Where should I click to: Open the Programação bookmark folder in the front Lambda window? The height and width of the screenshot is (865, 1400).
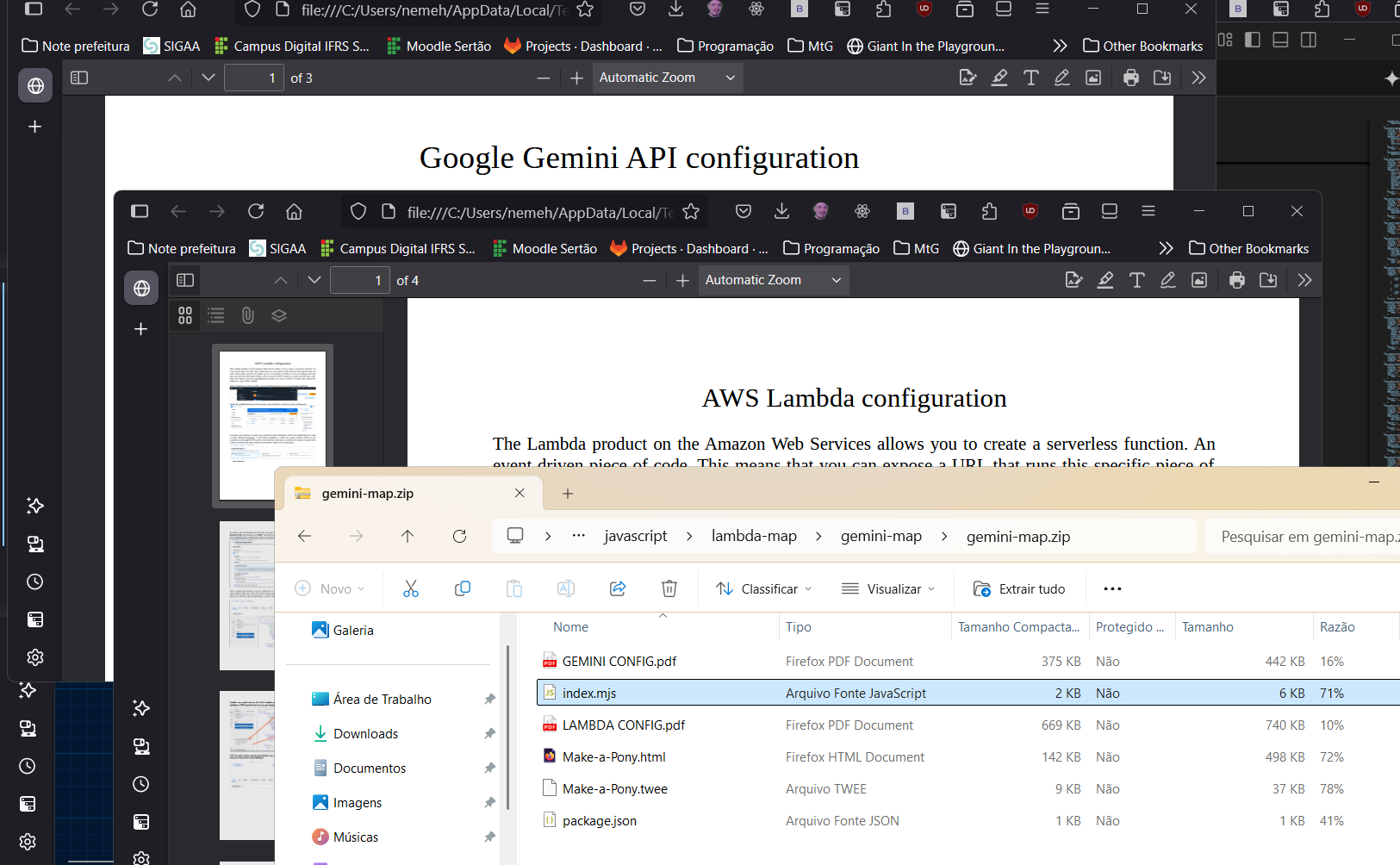831,248
